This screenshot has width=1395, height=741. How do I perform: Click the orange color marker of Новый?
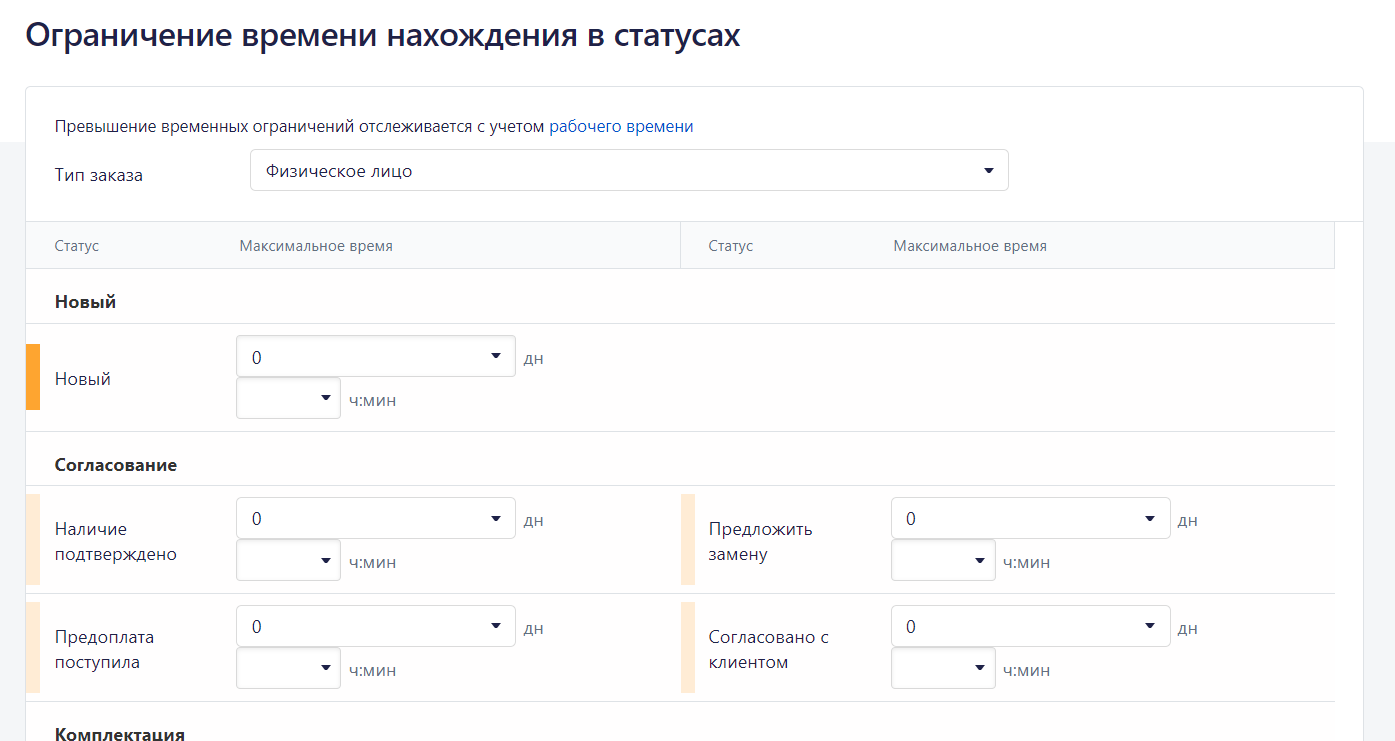[x=33, y=377]
